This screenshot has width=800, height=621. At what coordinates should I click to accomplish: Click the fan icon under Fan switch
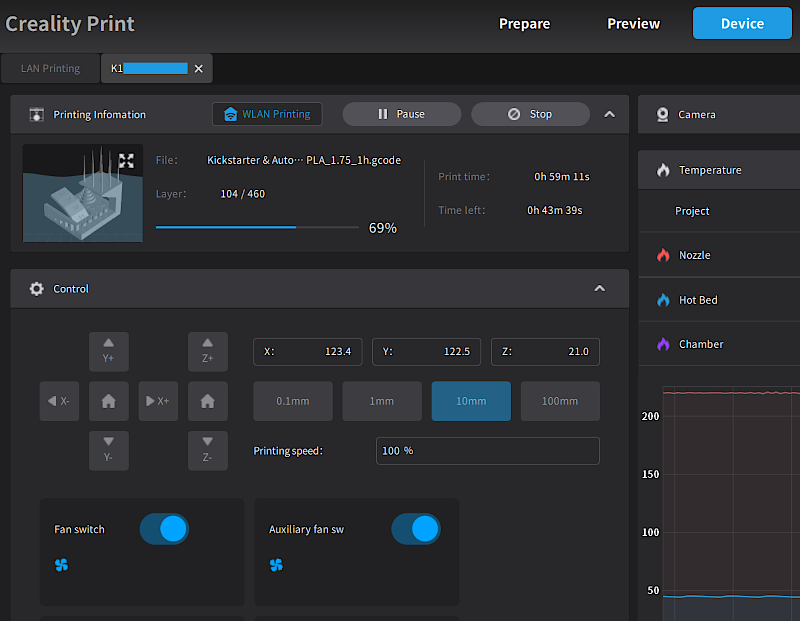(61, 565)
